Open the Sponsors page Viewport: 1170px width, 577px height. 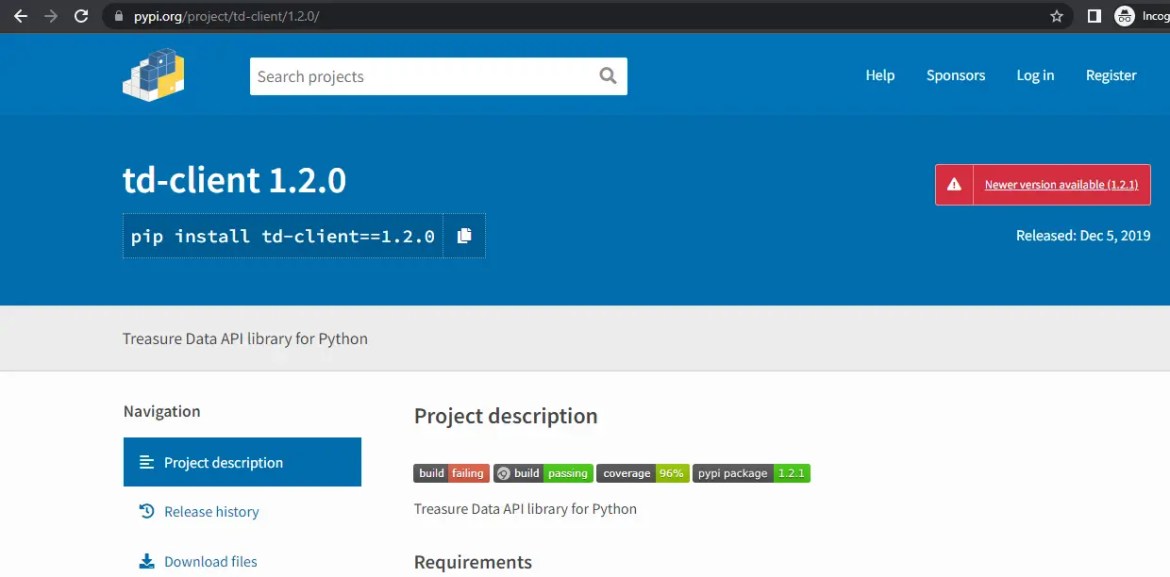(956, 75)
